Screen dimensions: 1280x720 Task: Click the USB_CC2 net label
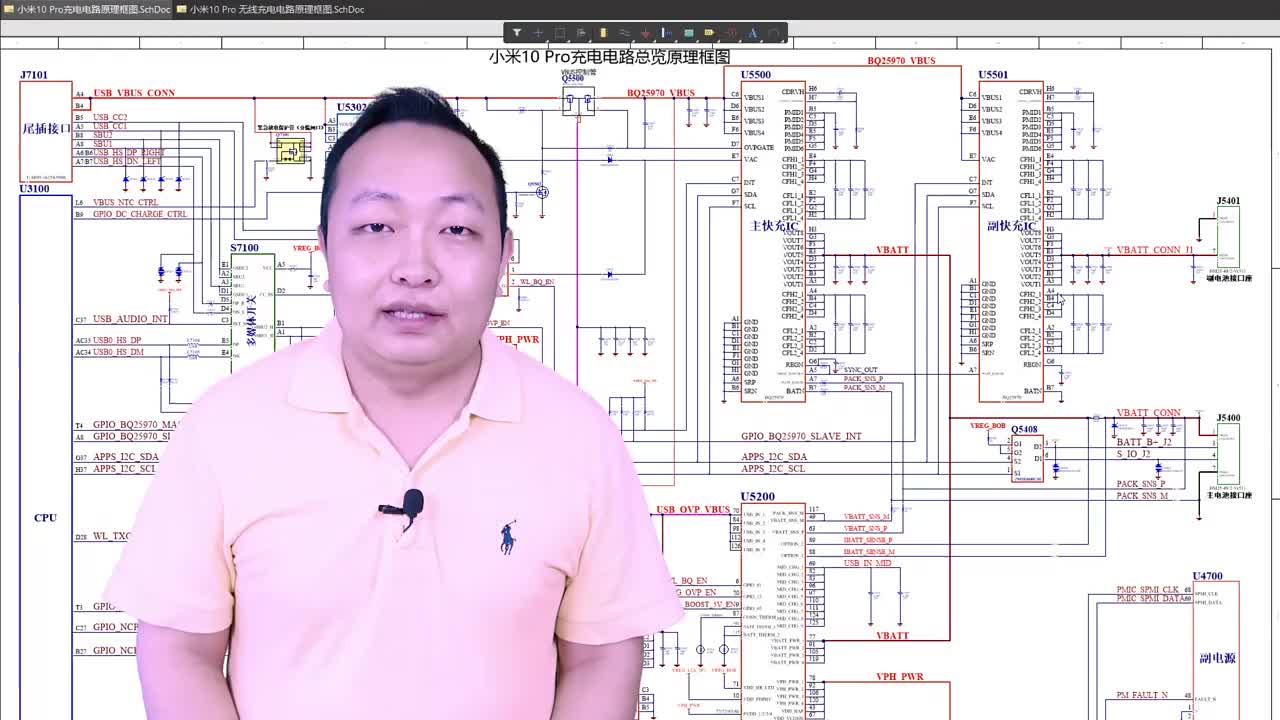(x=110, y=118)
